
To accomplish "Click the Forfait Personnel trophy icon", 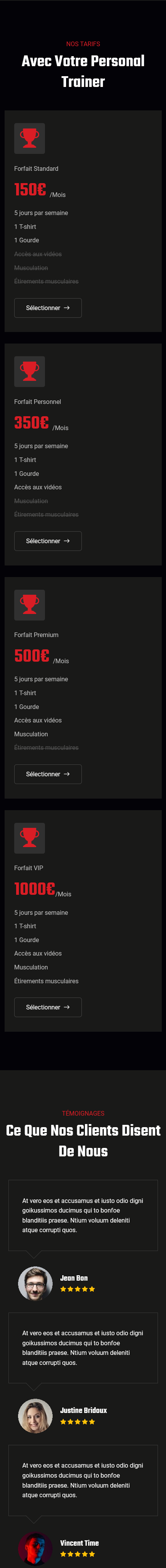I will (29, 371).
